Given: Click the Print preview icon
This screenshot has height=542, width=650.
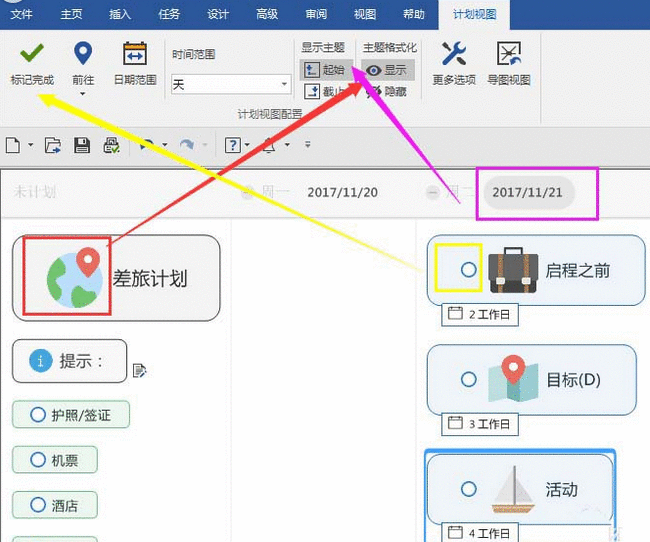Looking at the screenshot, I should click(x=112, y=145).
